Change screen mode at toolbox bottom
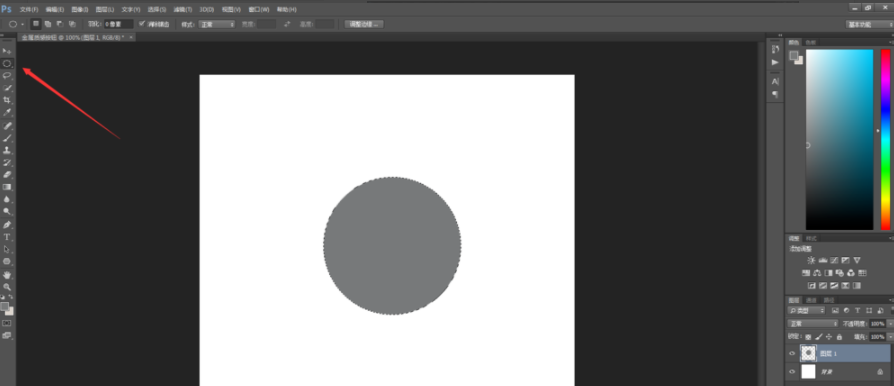The height and width of the screenshot is (386, 894). point(7,335)
